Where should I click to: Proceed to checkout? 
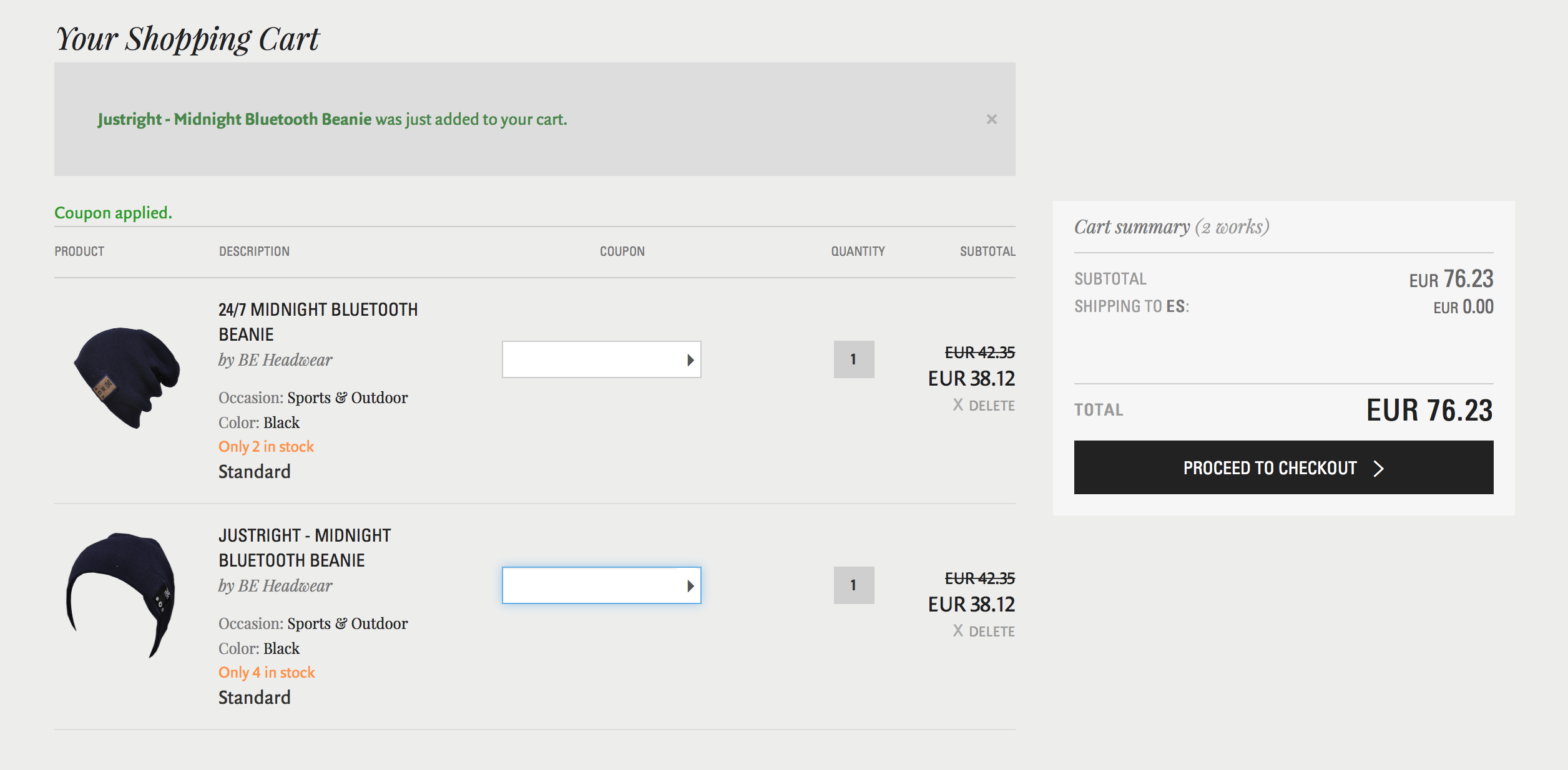click(1283, 467)
